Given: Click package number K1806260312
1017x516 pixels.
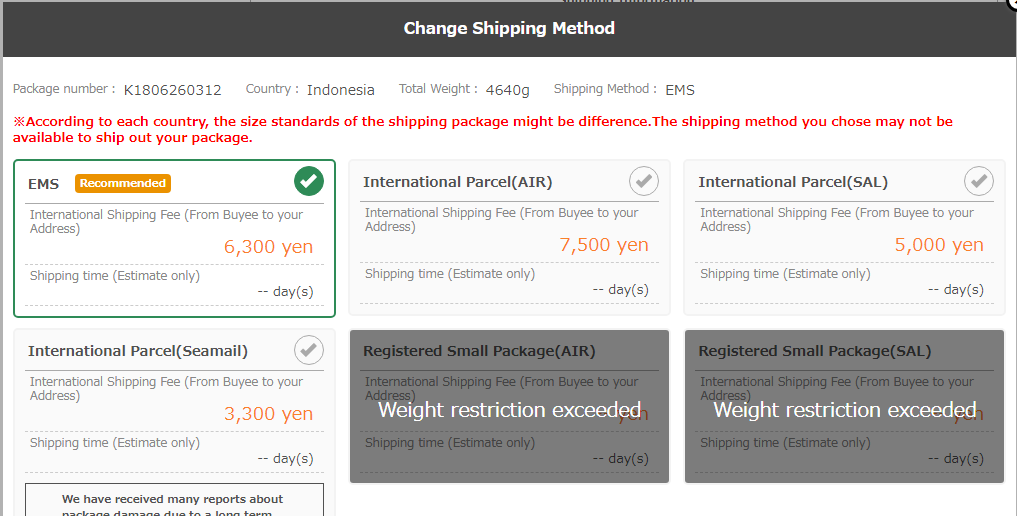Looking at the screenshot, I should pyautogui.click(x=173, y=90).
